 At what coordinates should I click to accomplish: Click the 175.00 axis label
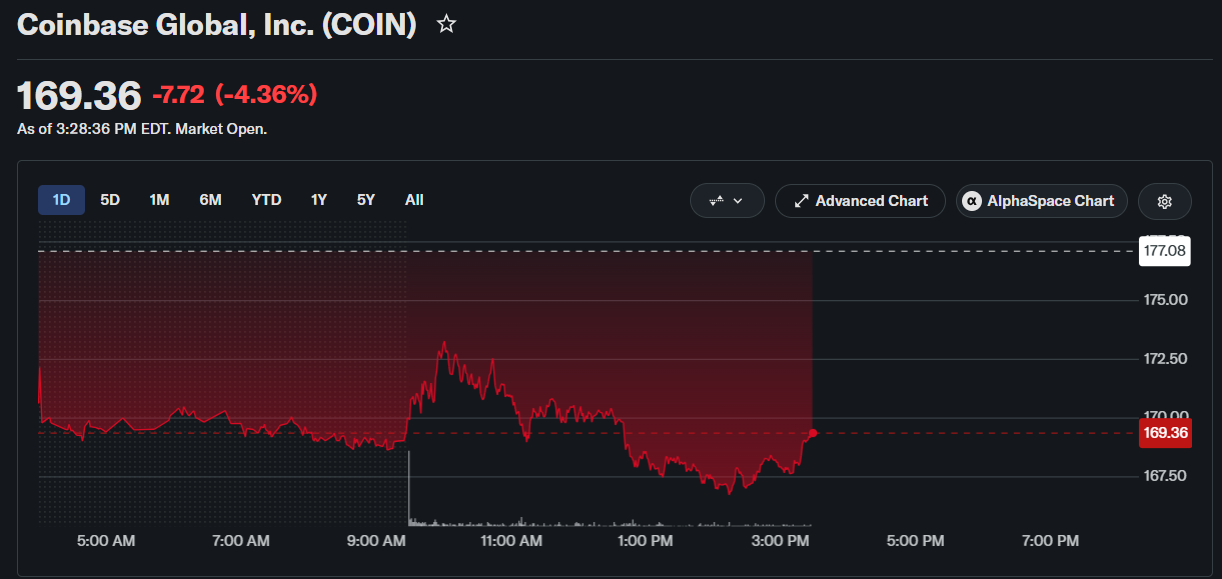[1165, 300]
